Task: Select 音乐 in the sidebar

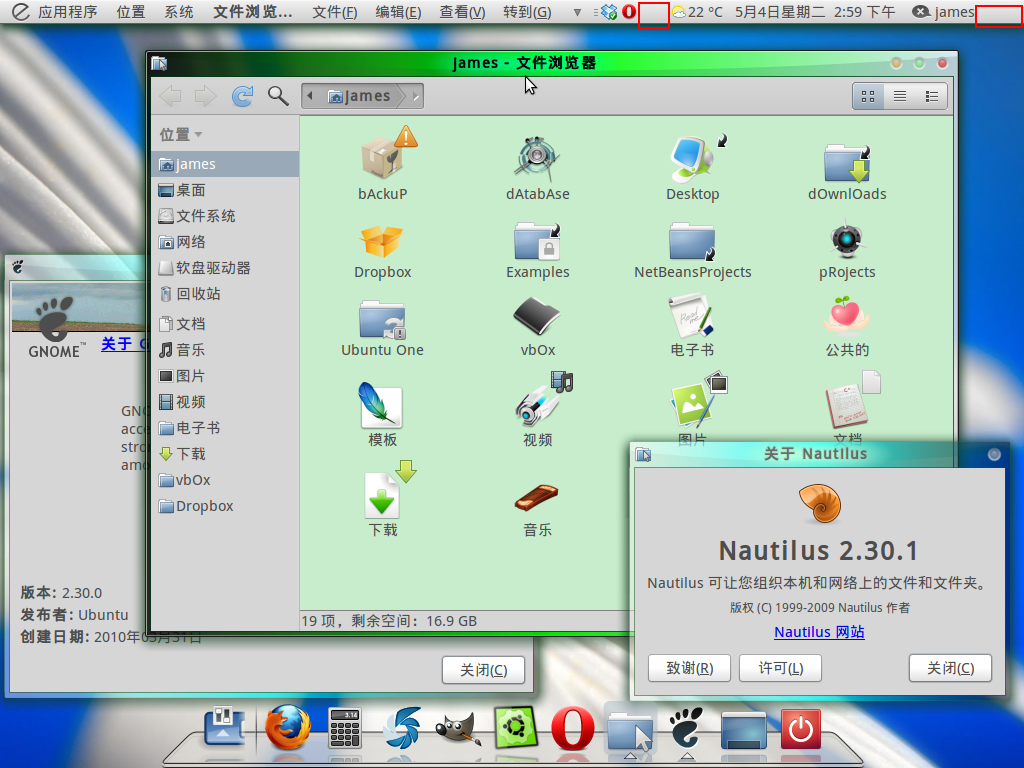Action: (225, 350)
